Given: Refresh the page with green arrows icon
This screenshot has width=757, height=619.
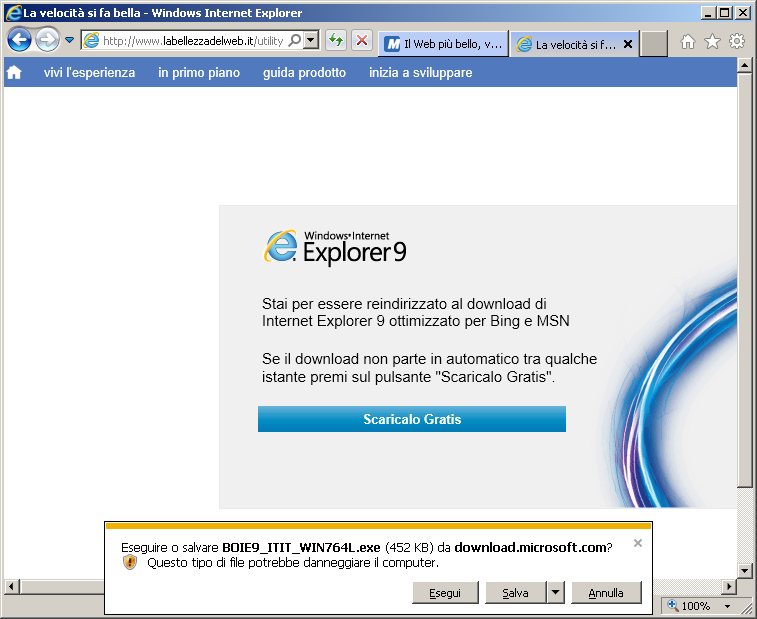Looking at the screenshot, I should click(x=336, y=41).
